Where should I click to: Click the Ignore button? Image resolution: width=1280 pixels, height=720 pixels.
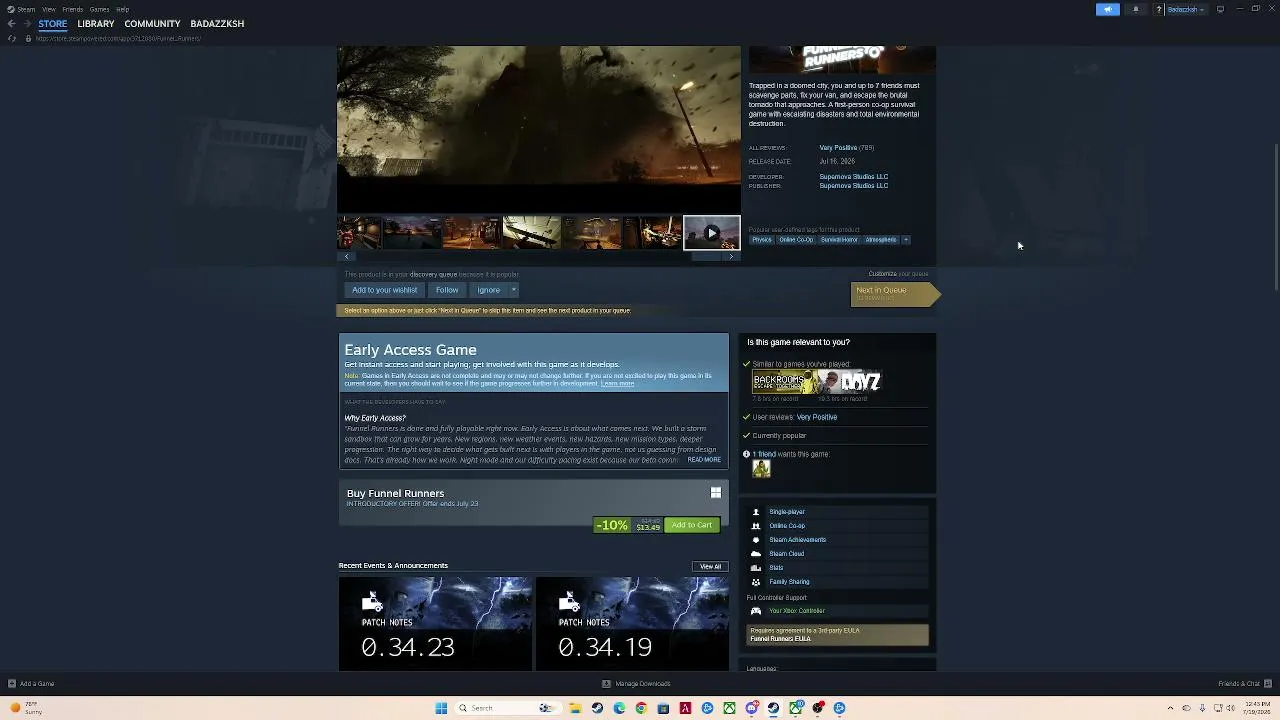(x=489, y=290)
